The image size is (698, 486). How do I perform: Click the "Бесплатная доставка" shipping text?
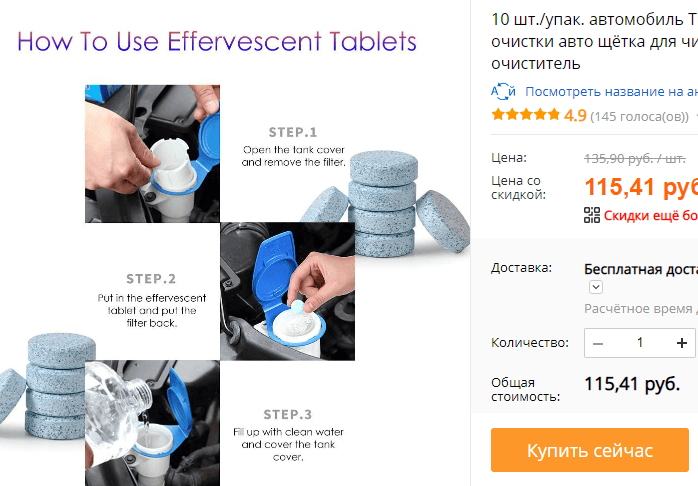(641, 269)
